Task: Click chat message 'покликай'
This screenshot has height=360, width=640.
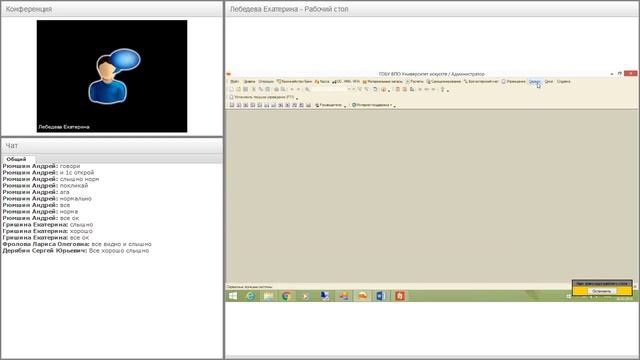Action: coord(74,186)
